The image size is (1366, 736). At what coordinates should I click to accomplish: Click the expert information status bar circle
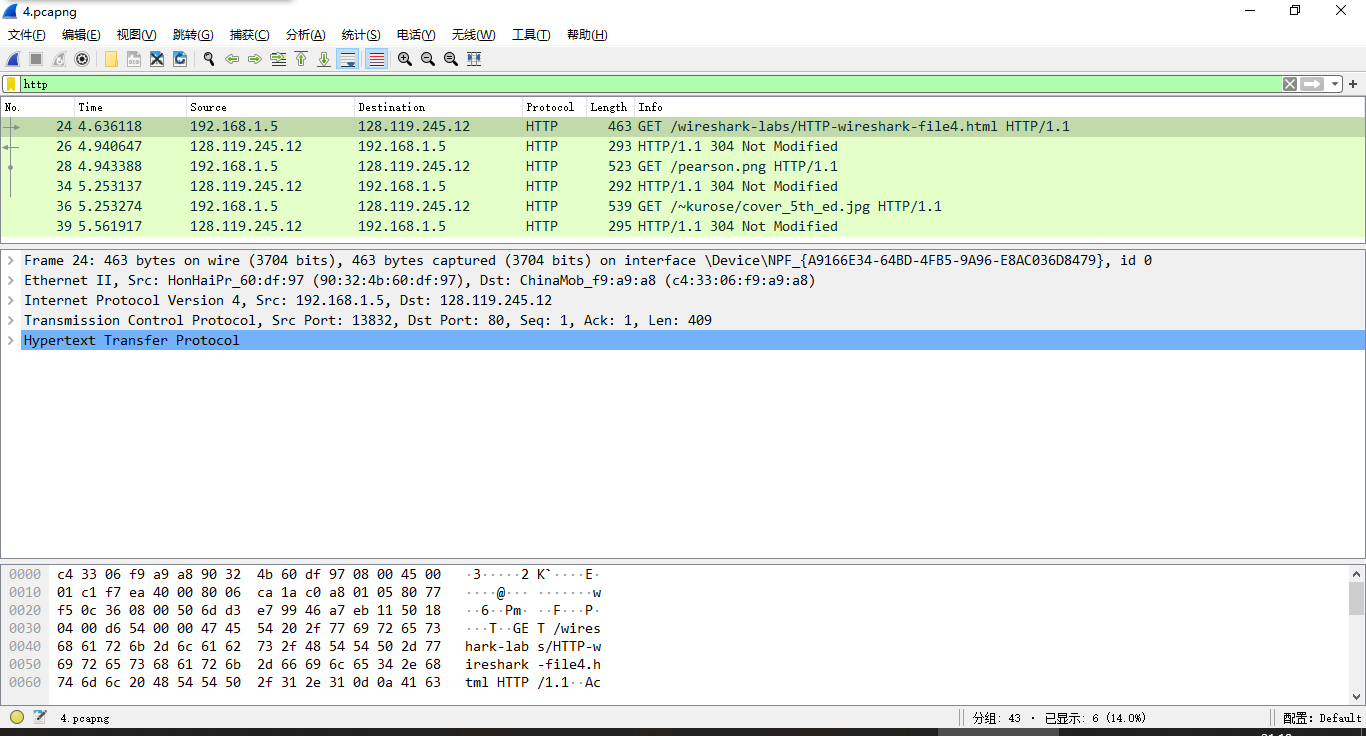click(x=17, y=717)
